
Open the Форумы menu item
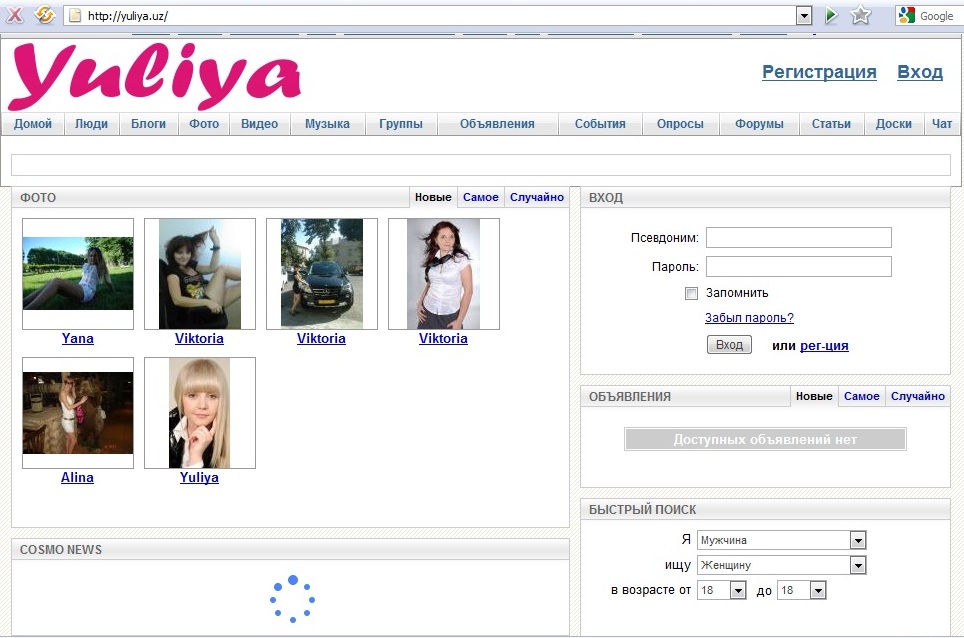point(759,124)
